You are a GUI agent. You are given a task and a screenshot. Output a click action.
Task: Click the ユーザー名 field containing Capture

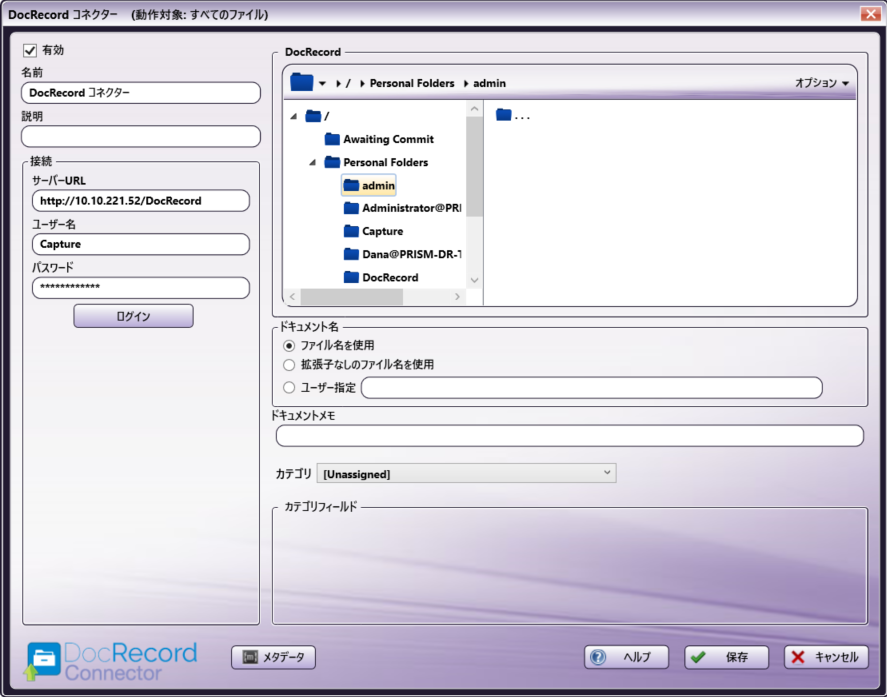coord(141,244)
